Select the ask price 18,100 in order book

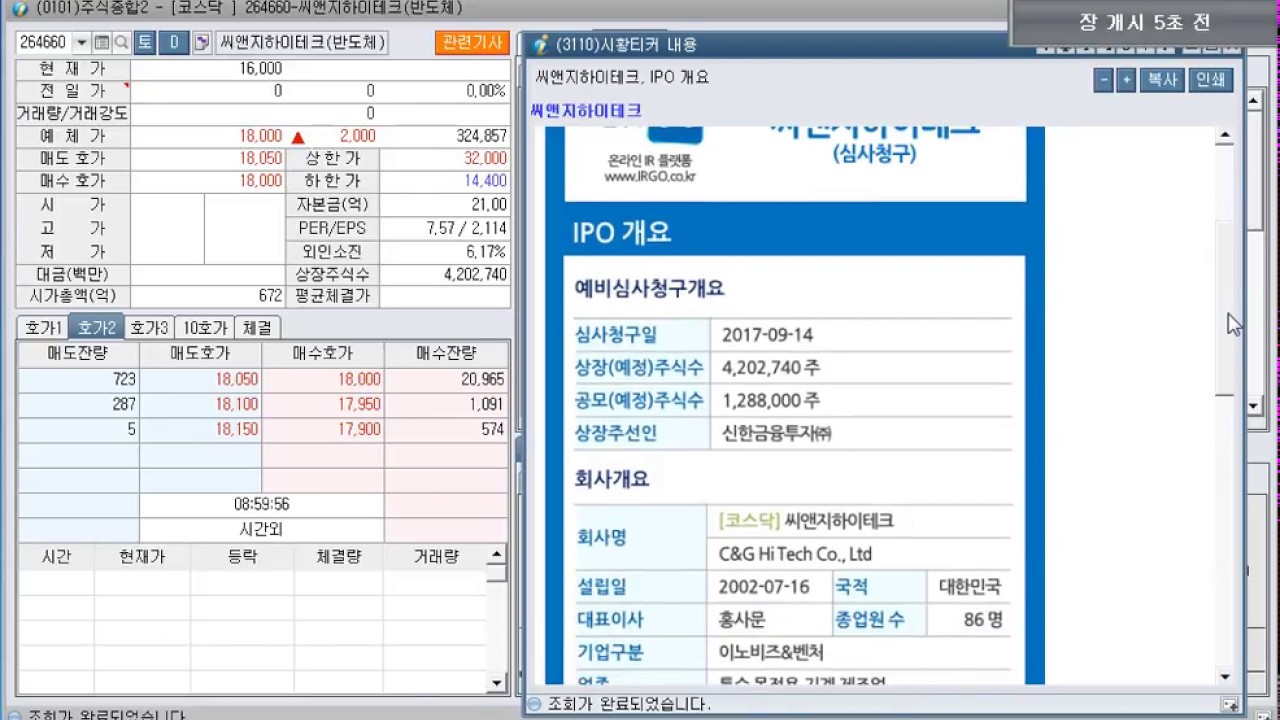pos(236,404)
